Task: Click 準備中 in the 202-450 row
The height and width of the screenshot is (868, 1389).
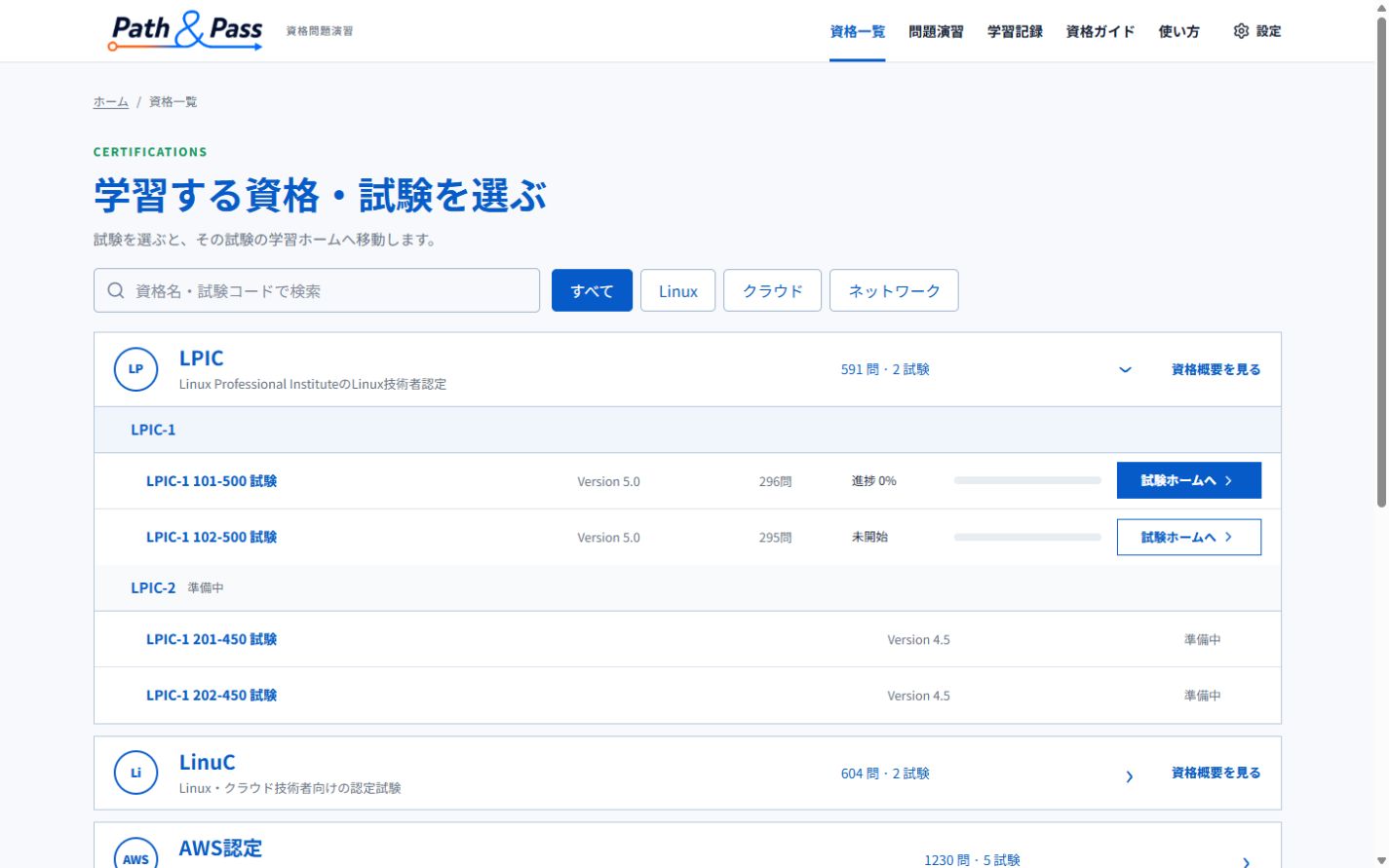Action: pyautogui.click(x=1202, y=696)
